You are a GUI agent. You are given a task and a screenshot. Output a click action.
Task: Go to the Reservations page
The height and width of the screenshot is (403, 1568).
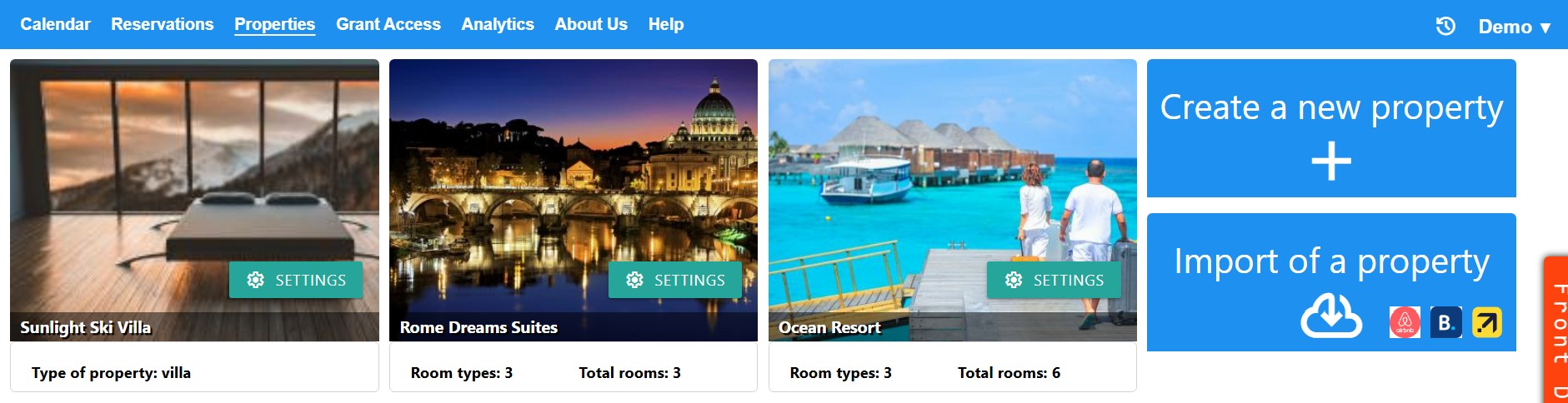(x=163, y=24)
